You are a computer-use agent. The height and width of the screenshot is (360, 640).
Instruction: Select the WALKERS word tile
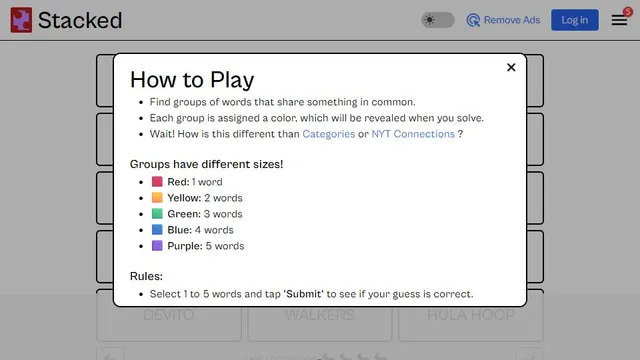coord(320,315)
